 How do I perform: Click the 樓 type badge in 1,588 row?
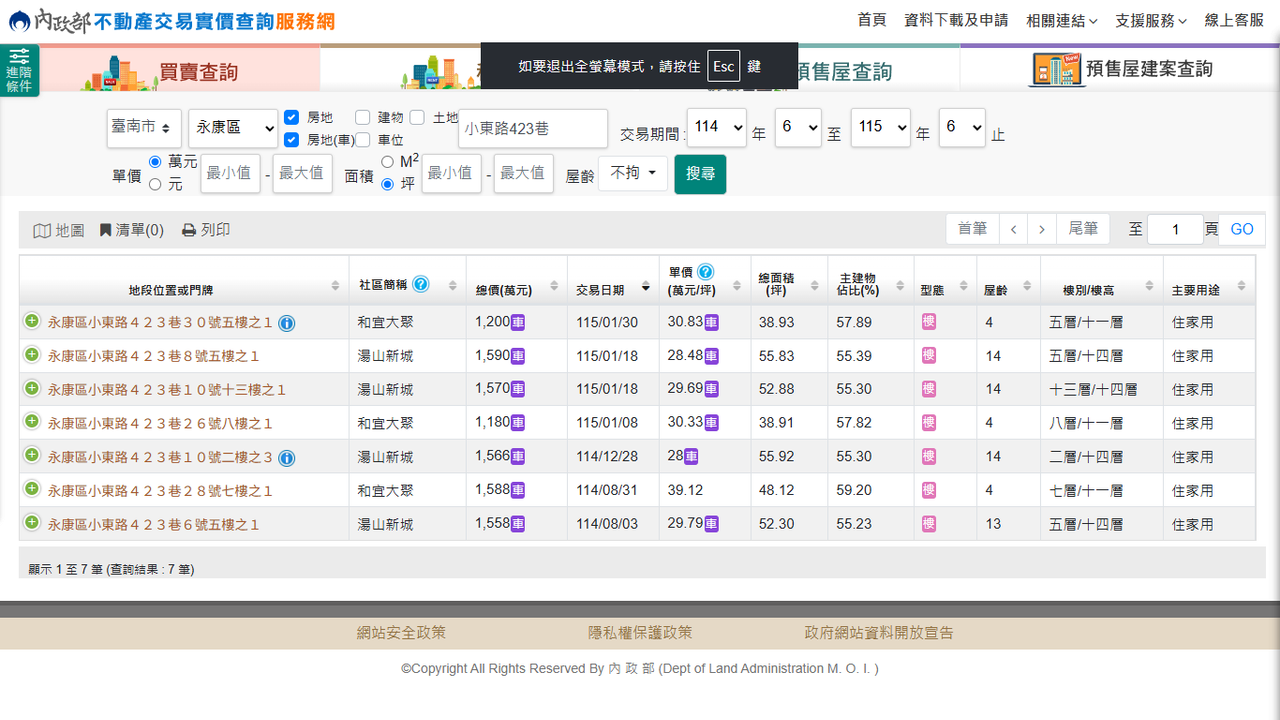pos(929,490)
